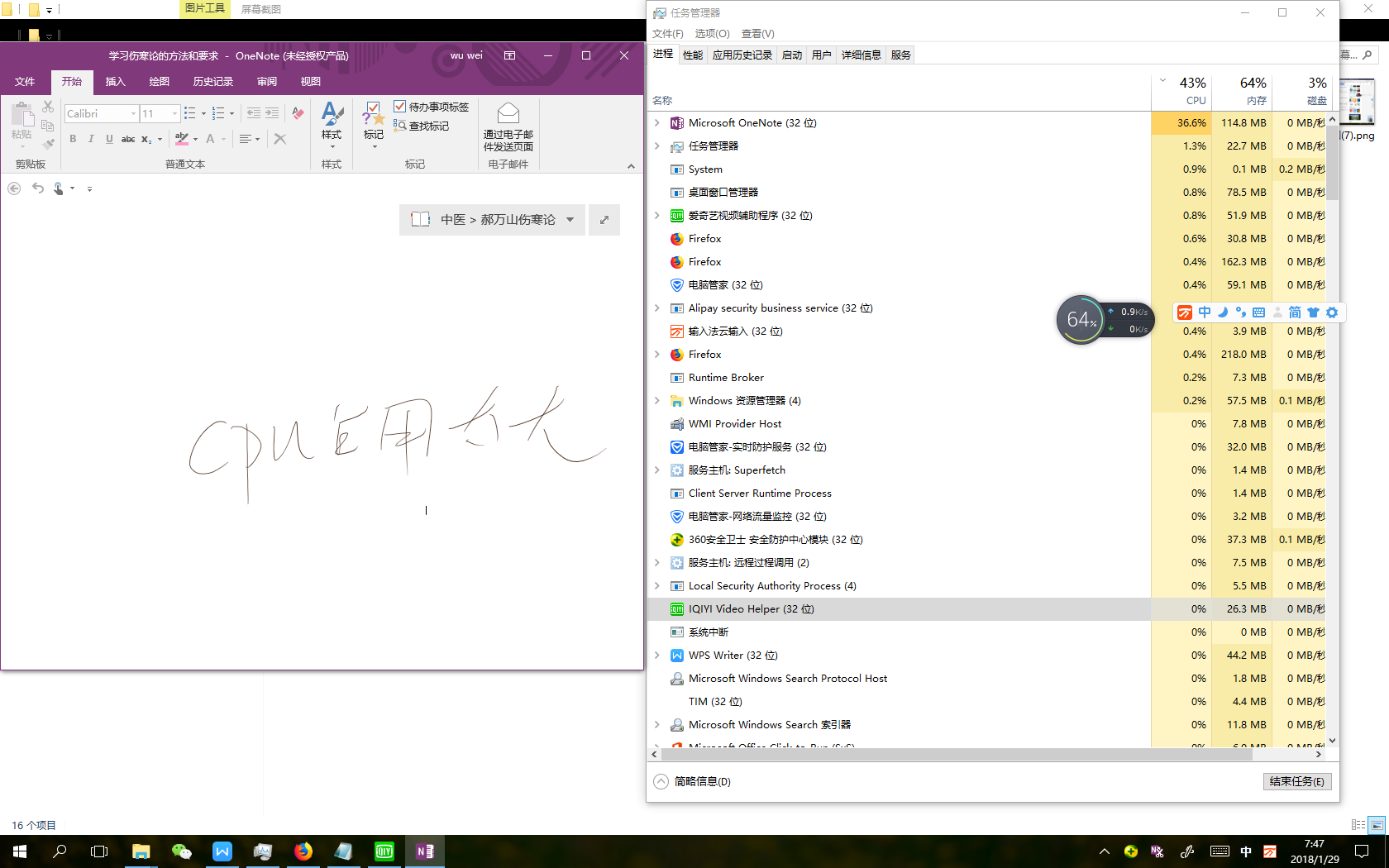This screenshot has height=868, width=1389.
Task: Click the Undo arrow in OneNote
Action: 38,188
